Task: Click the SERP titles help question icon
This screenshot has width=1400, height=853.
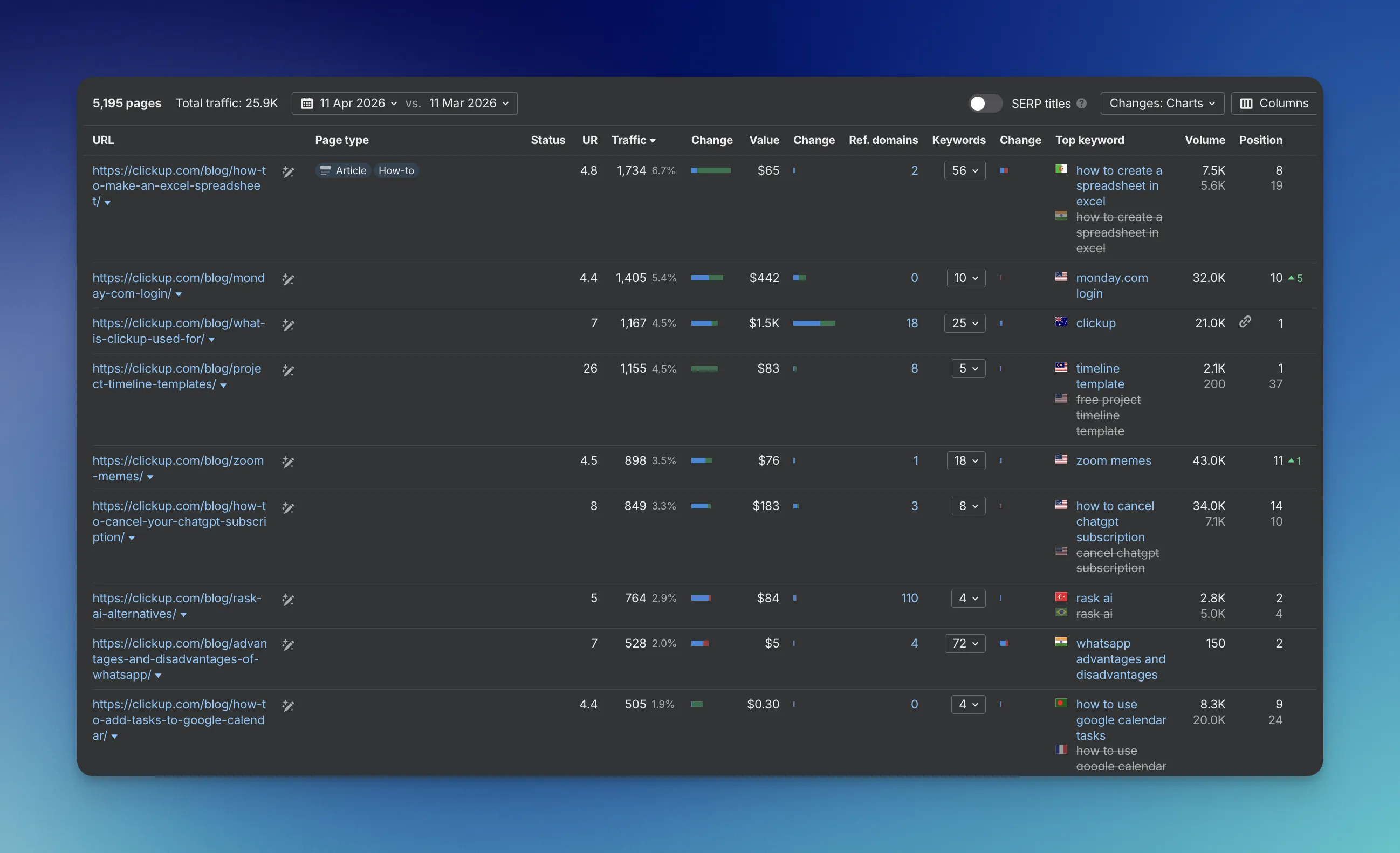Action: 1081,104
